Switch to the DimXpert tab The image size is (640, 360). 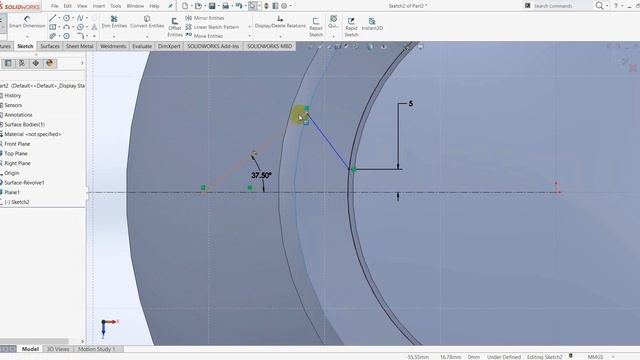[x=169, y=46]
